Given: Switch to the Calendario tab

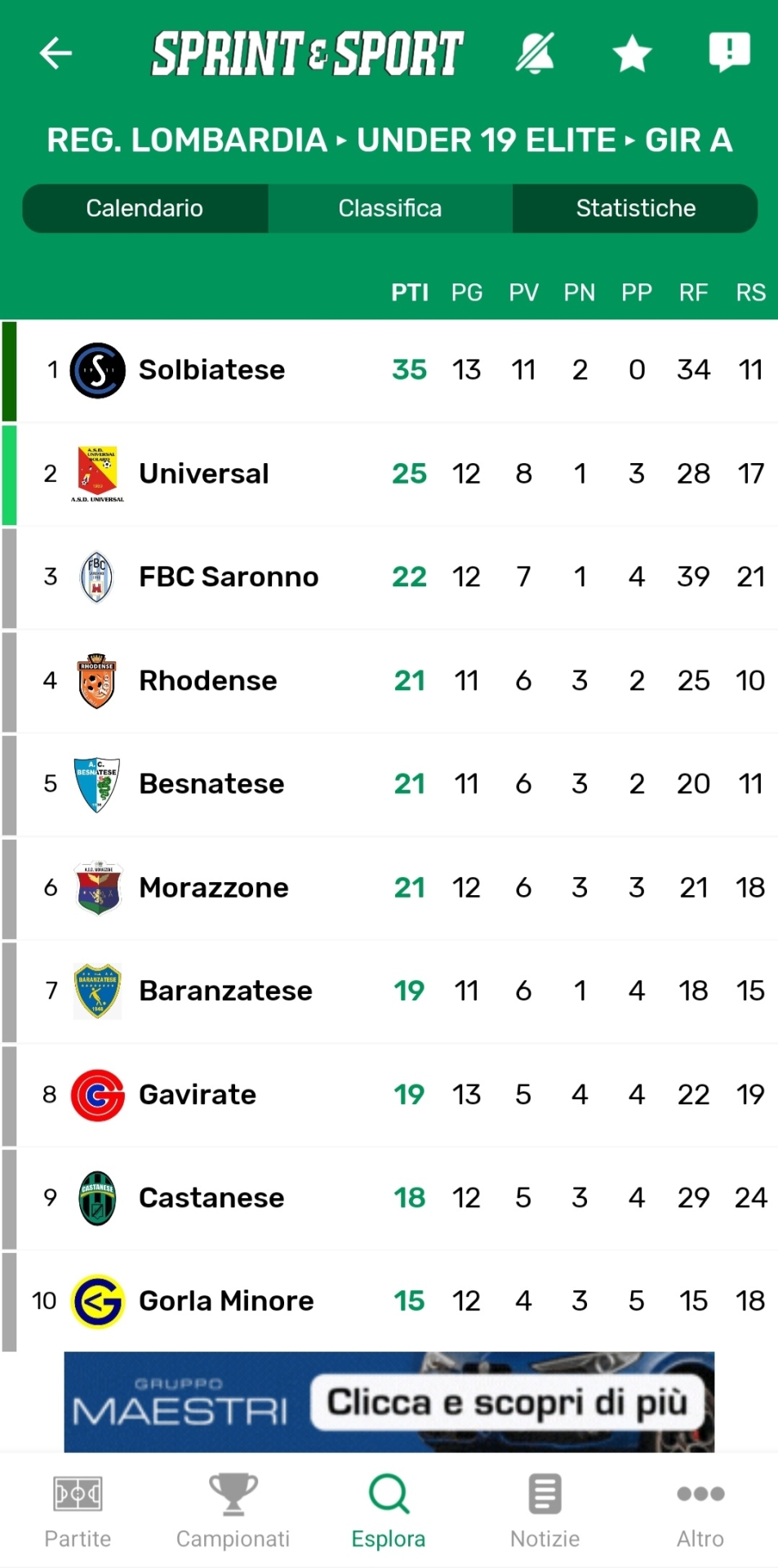Looking at the screenshot, I should 144,208.
